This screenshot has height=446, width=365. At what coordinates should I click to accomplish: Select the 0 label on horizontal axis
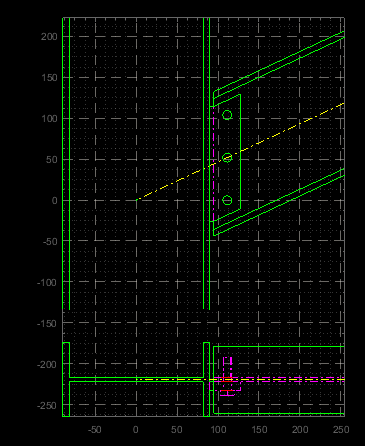136,429
